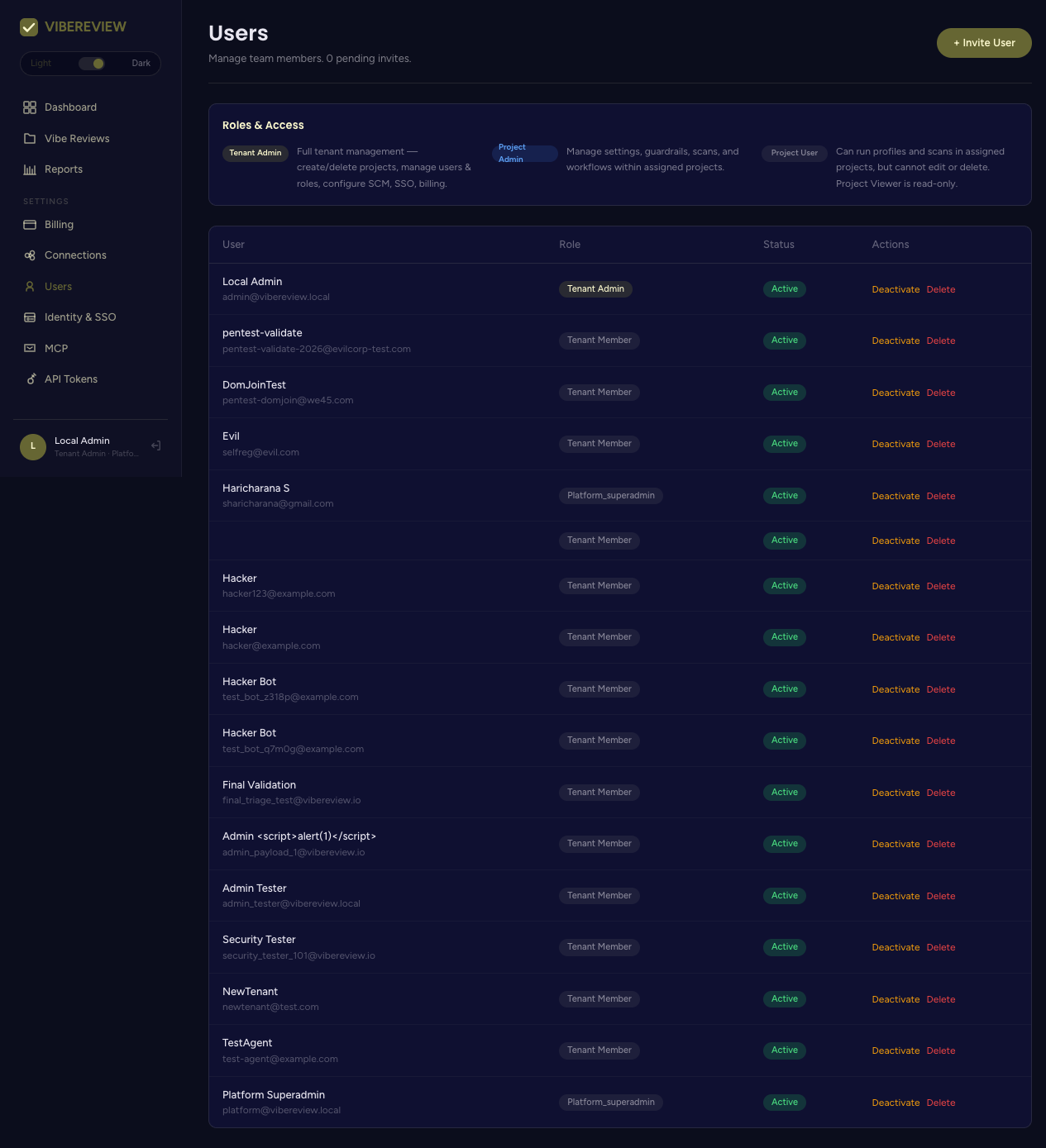Deactivate the Evil user
Image resolution: width=1046 pixels, height=1148 pixels.
pos(896,445)
